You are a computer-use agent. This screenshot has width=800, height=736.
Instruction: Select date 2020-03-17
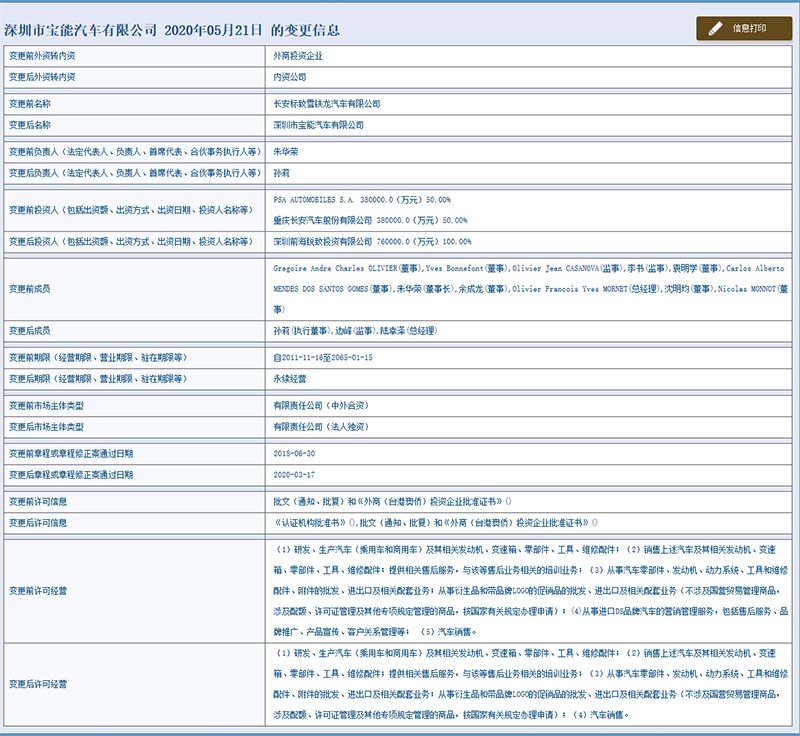coord(294,475)
